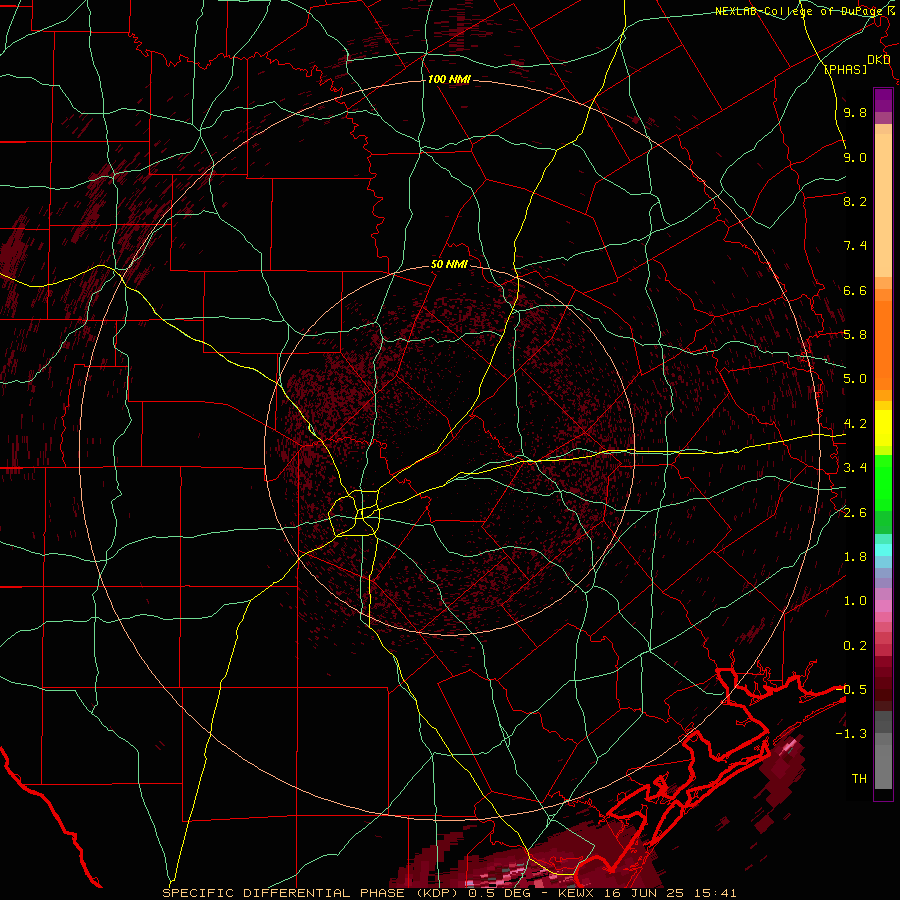Screen dimensions: 900x900
Task: Select the 5.0 legend value
Action: click(855, 379)
